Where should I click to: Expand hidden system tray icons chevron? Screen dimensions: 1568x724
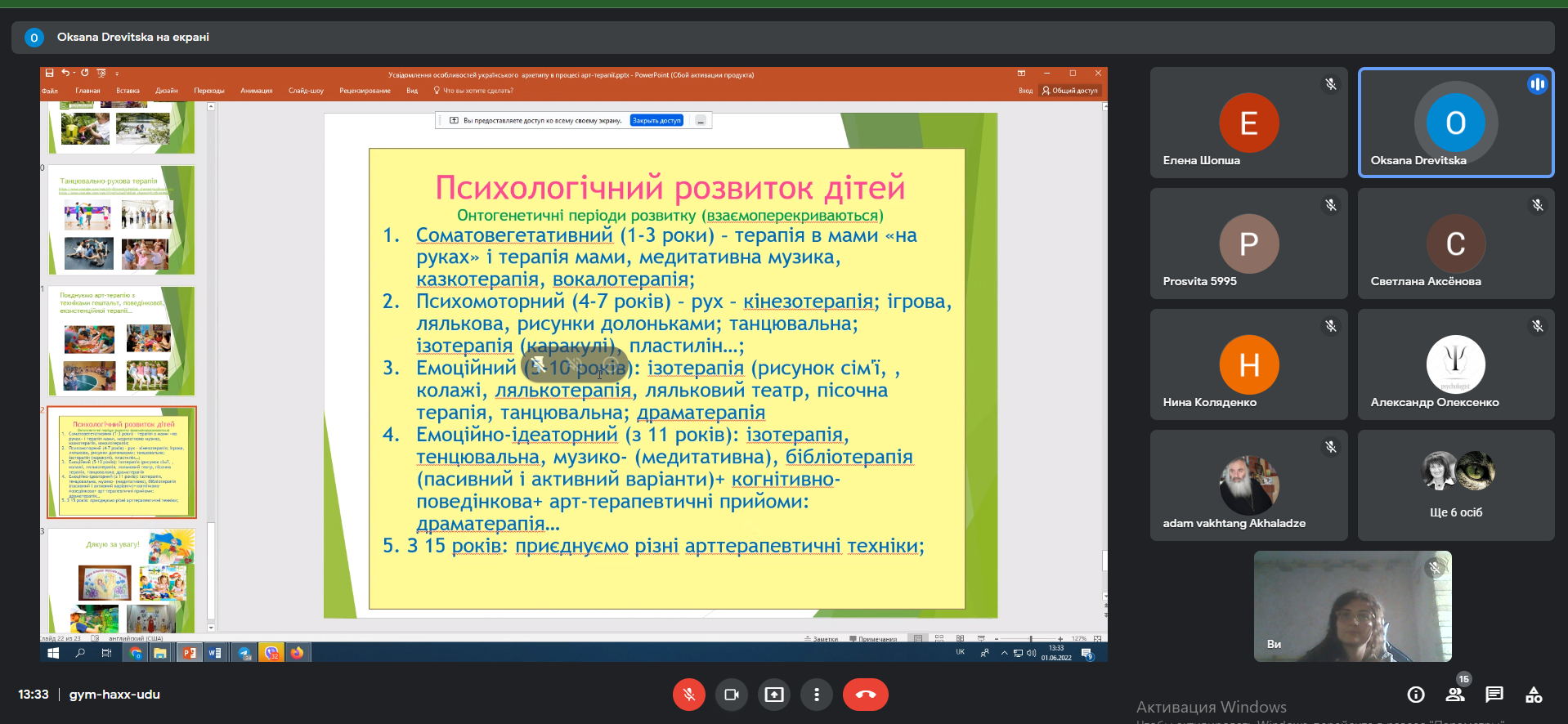[1004, 653]
